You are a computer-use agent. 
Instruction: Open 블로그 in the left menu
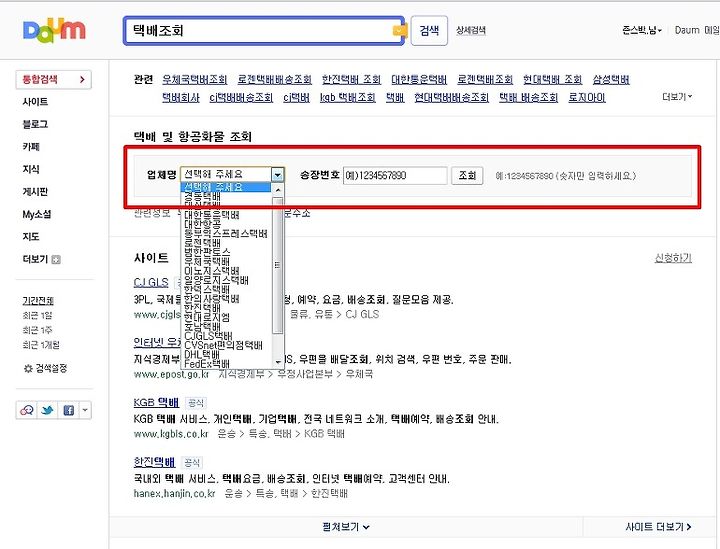tap(35, 124)
